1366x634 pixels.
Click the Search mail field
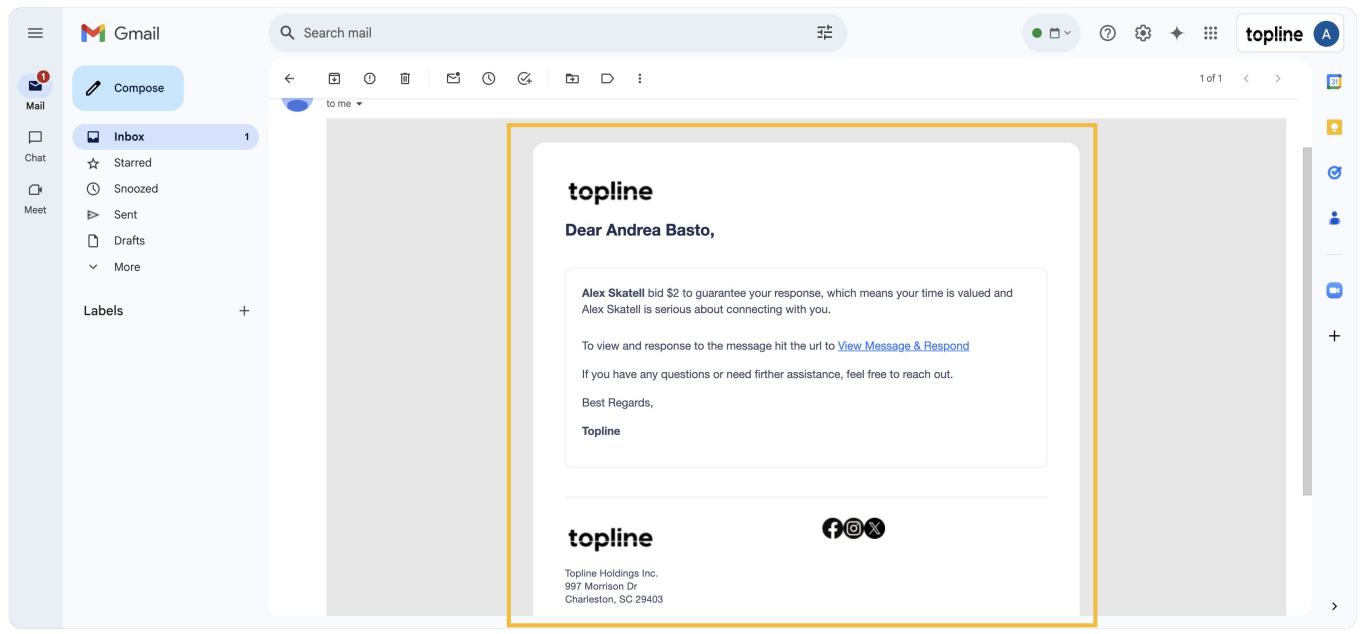click(x=557, y=33)
